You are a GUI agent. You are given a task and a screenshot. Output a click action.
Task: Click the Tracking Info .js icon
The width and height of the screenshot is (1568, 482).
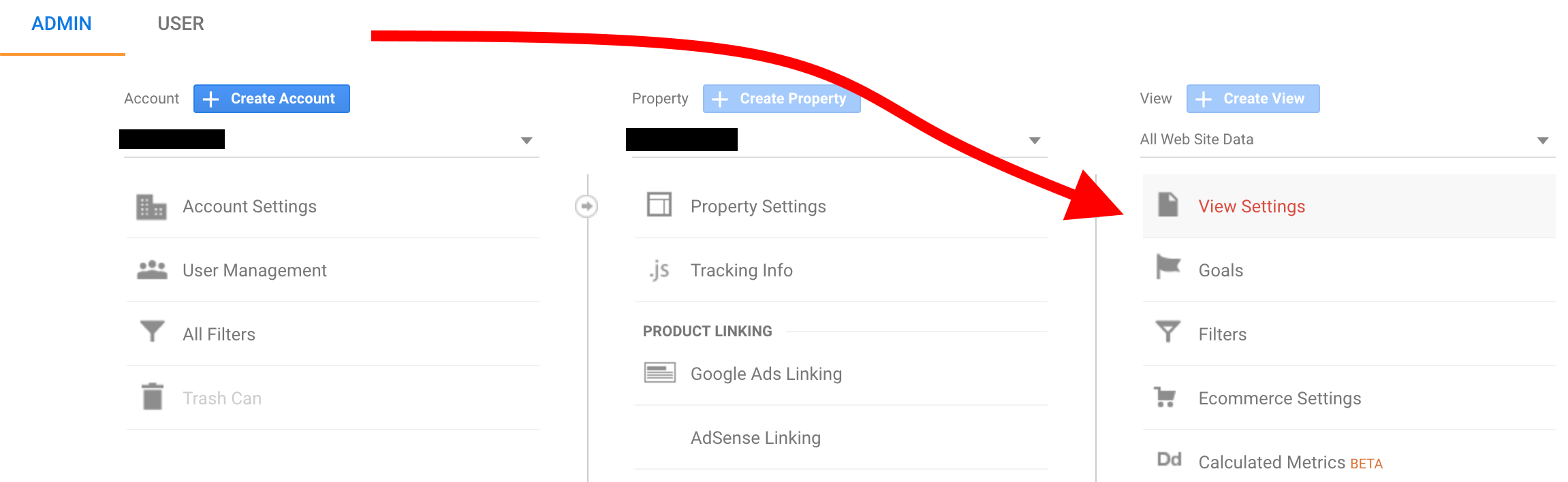pyautogui.click(x=659, y=270)
